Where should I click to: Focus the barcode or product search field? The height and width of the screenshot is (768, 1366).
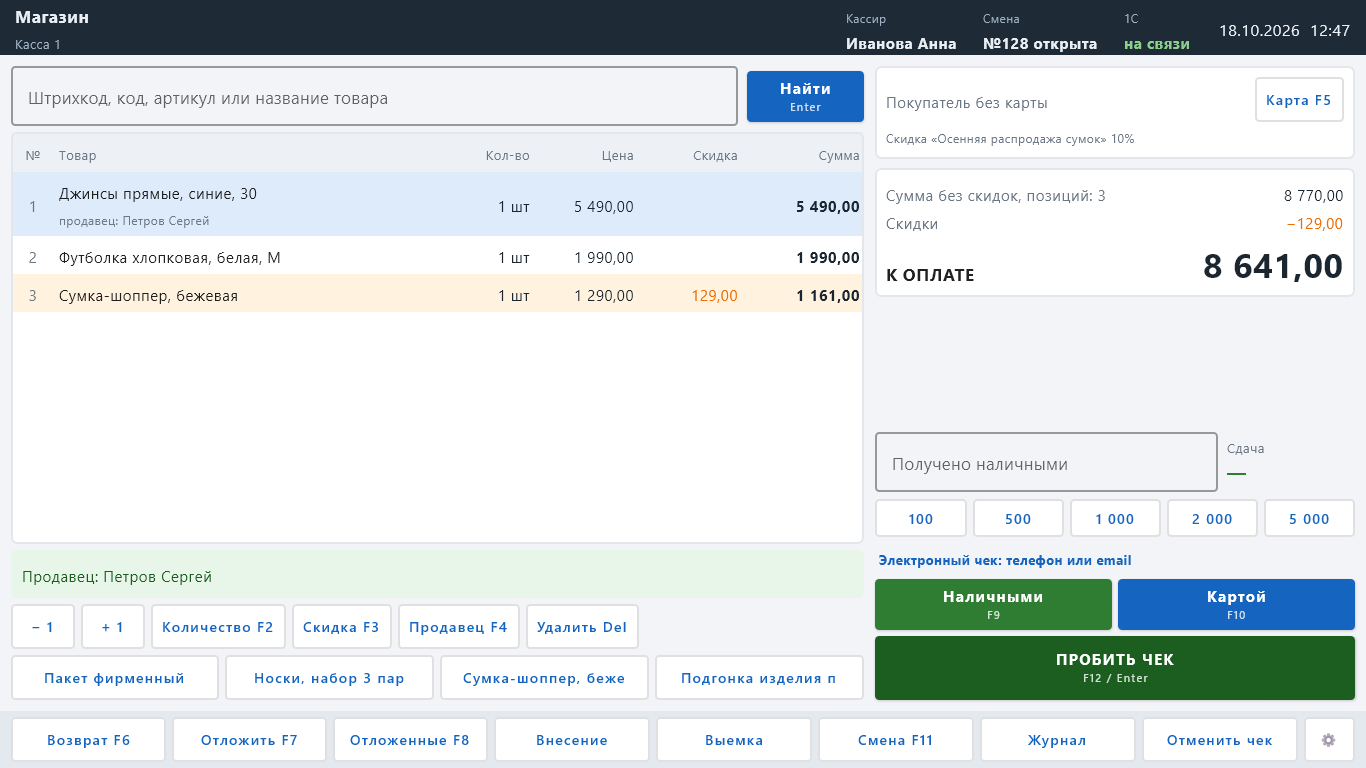(374, 97)
